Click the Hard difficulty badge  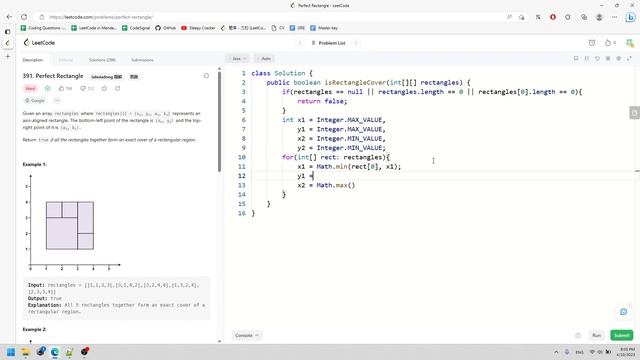coord(31,88)
